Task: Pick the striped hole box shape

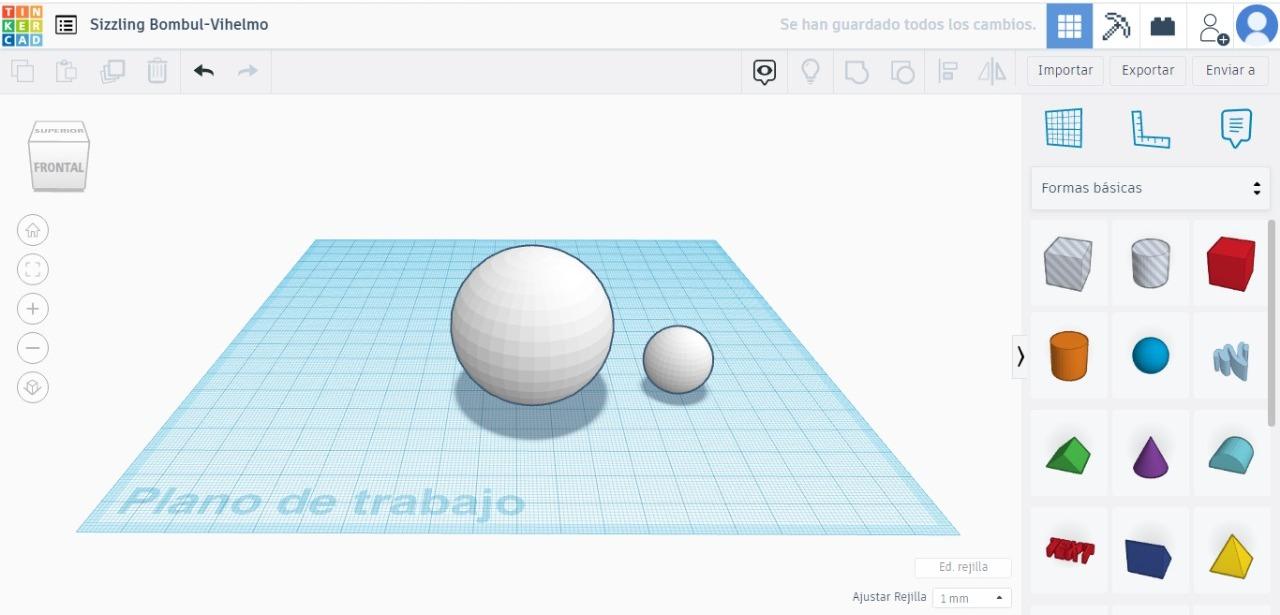Action: [1068, 264]
